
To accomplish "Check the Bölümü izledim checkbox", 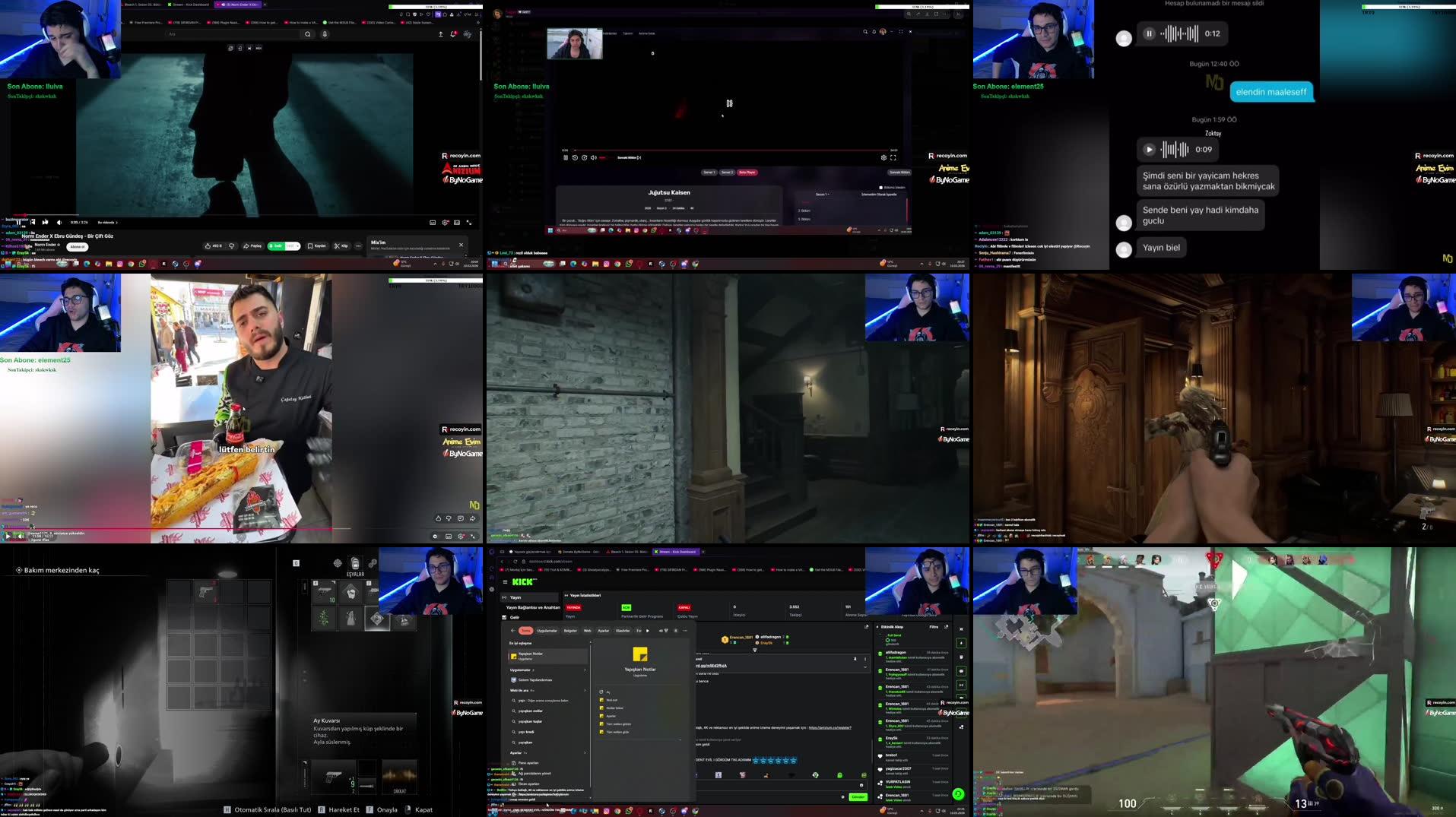I will (881, 187).
